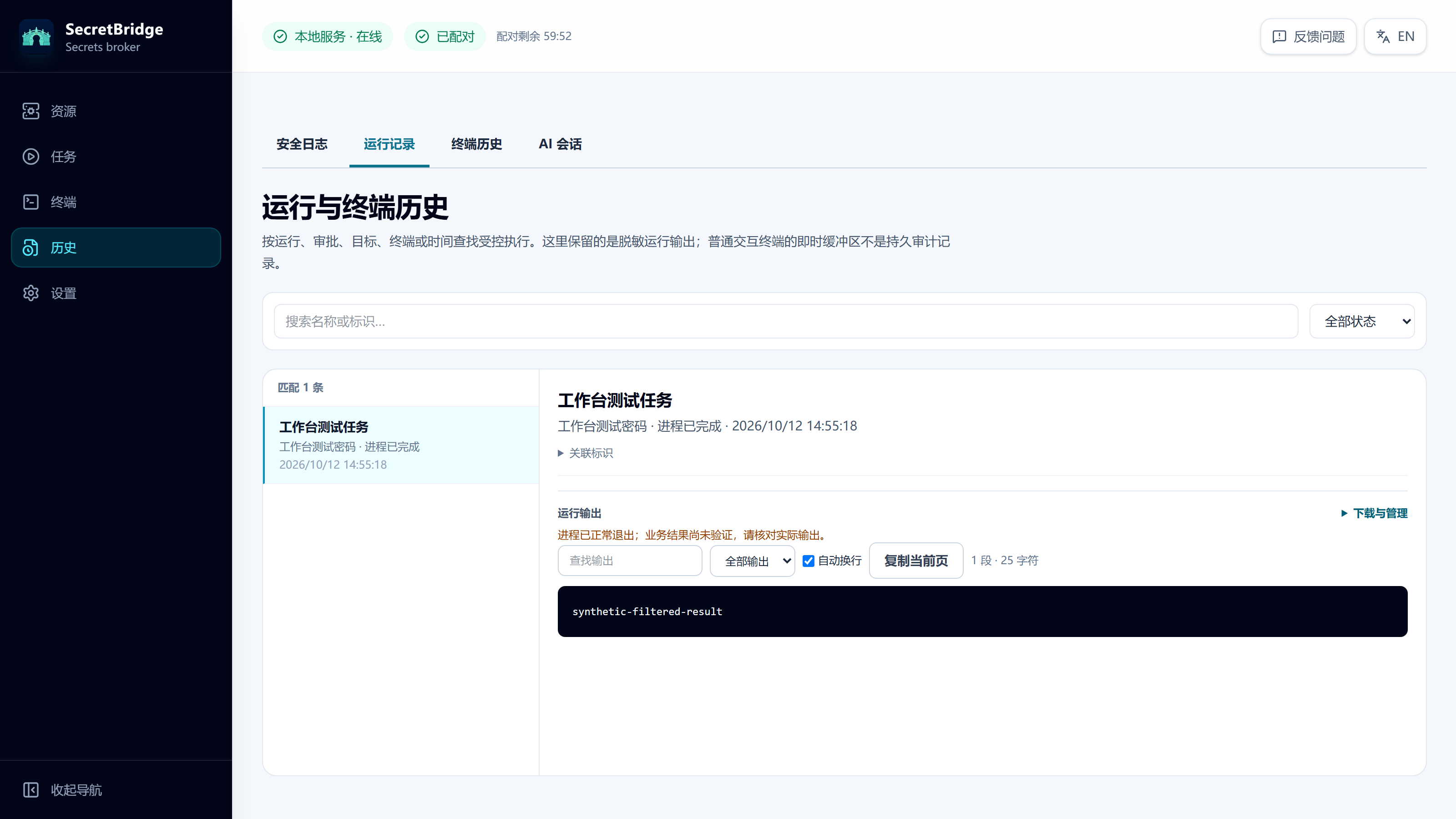1456x819 pixels.
Task: Click the 本地服务 online status check icon
Action: click(280, 37)
